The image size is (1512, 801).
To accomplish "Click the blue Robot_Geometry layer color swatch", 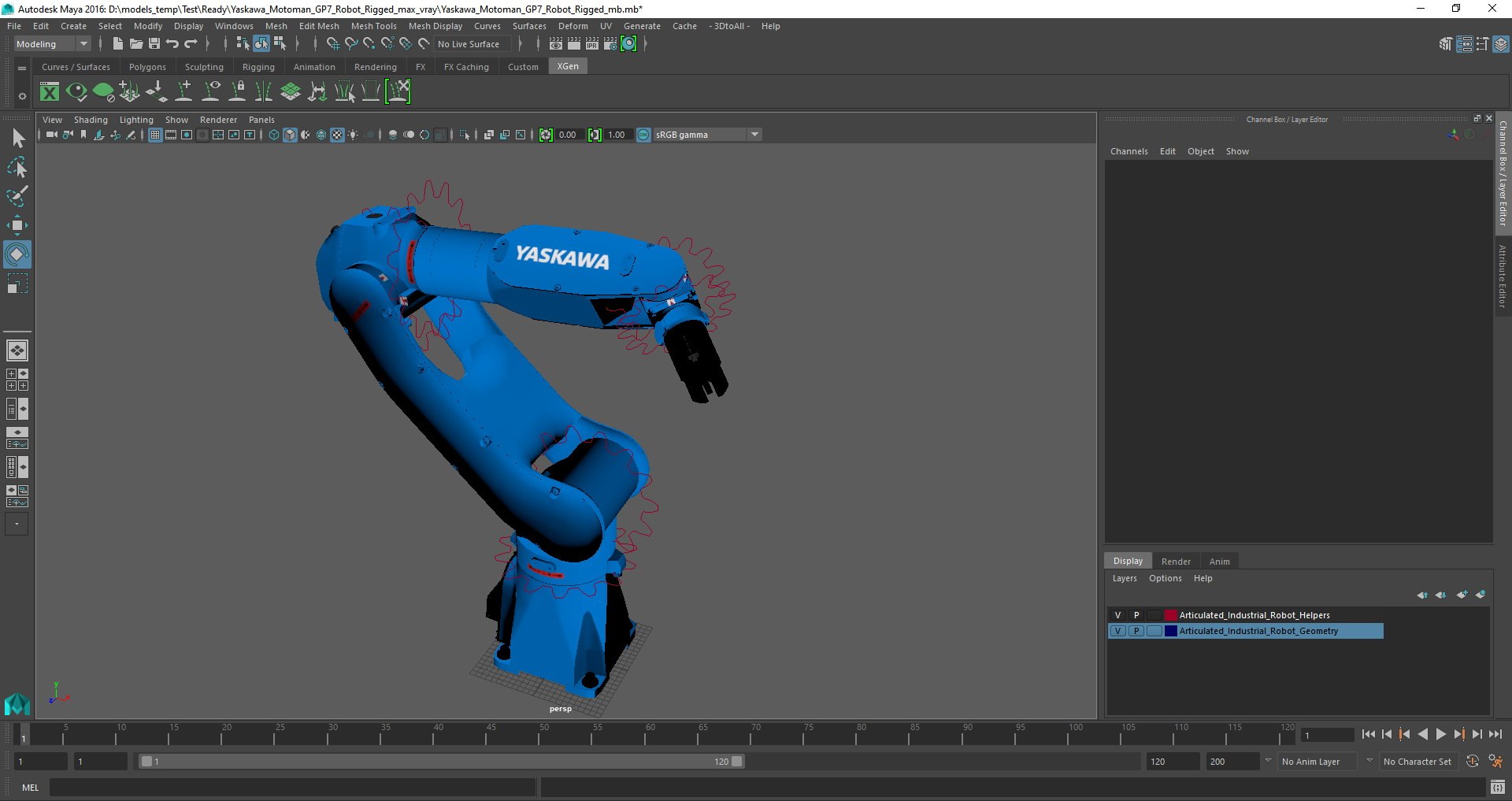I will click(1171, 631).
